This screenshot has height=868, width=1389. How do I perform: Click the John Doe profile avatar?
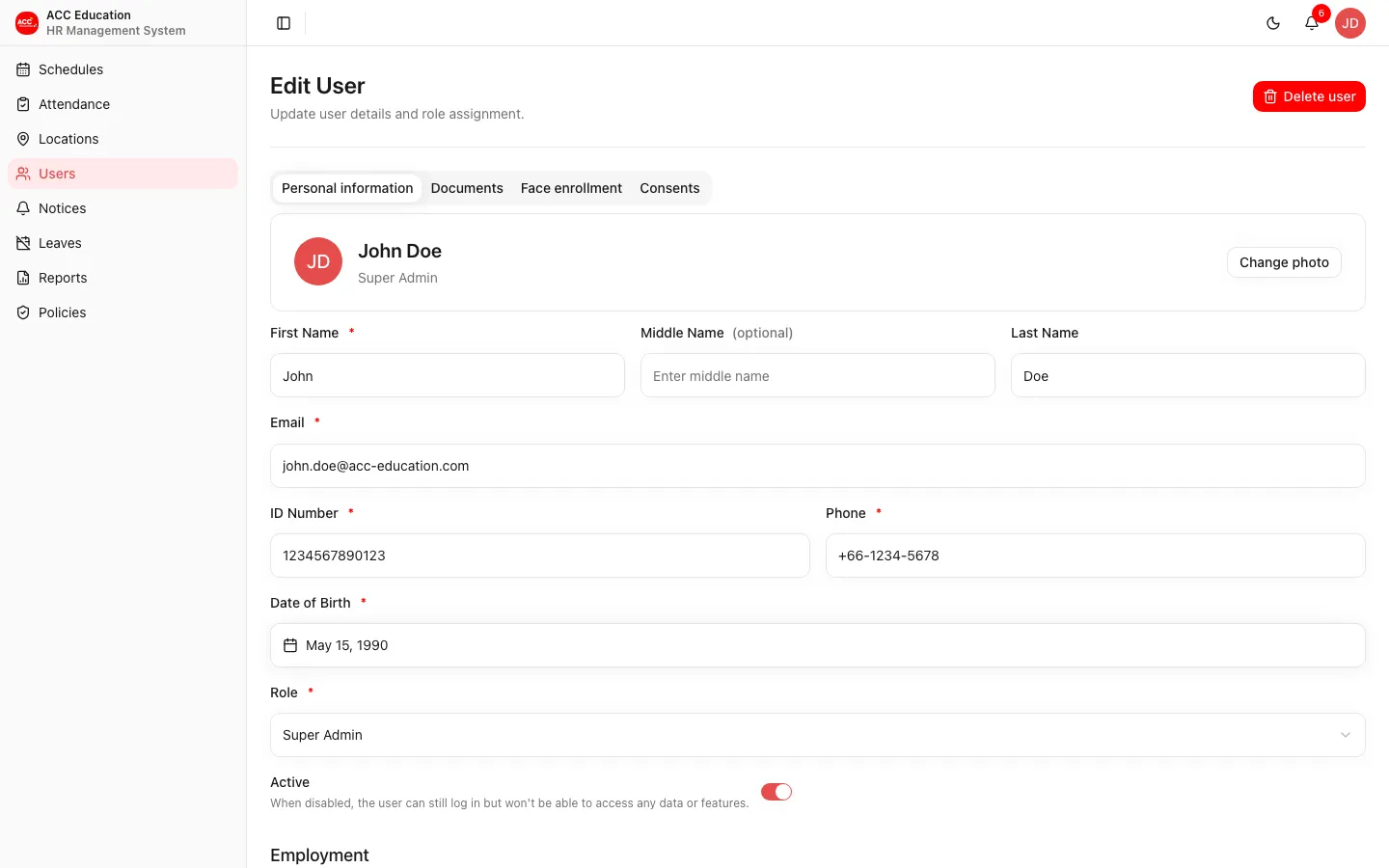(318, 261)
